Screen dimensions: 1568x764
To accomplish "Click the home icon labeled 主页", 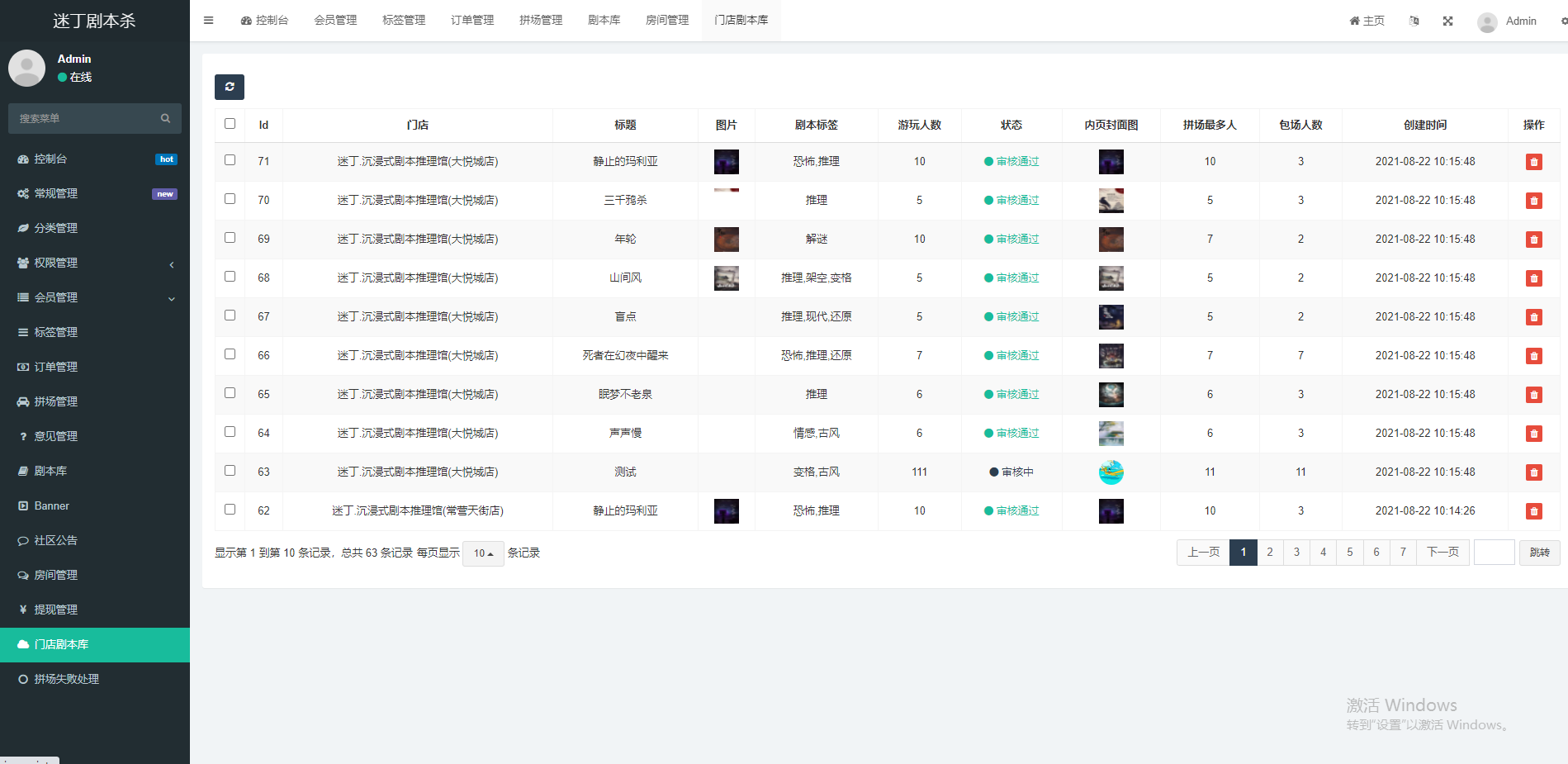I will 1367,21.
